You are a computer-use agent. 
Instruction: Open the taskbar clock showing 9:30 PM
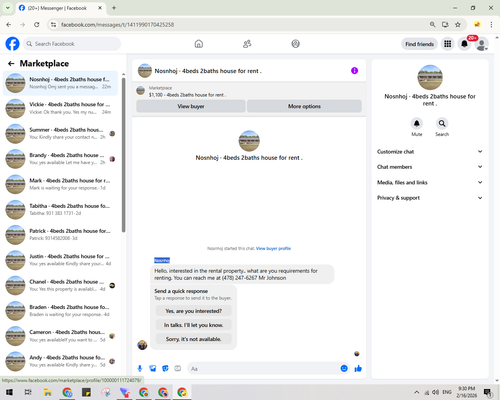click(467, 392)
